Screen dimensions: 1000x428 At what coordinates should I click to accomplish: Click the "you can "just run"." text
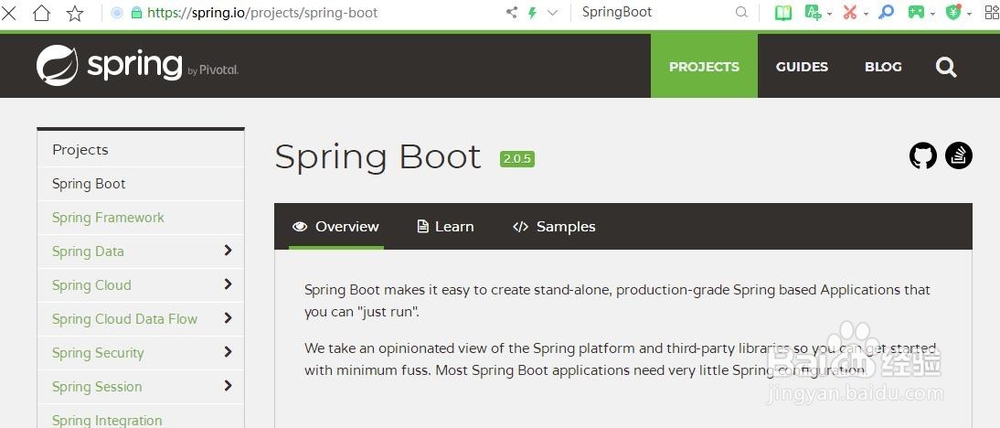pyautogui.click(x=362, y=313)
